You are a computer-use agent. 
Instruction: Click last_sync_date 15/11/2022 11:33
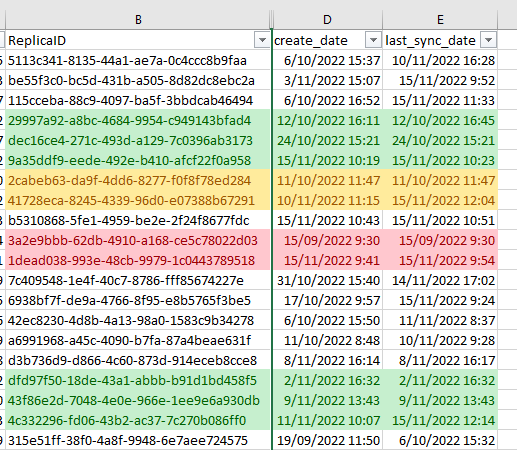click(440, 100)
